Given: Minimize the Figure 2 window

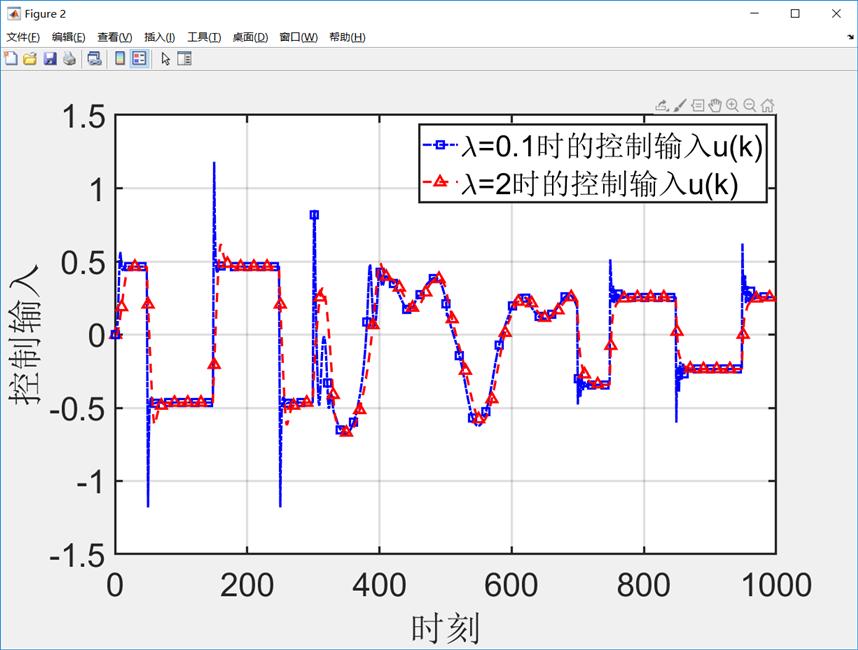Looking at the screenshot, I should tap(755, 14).
